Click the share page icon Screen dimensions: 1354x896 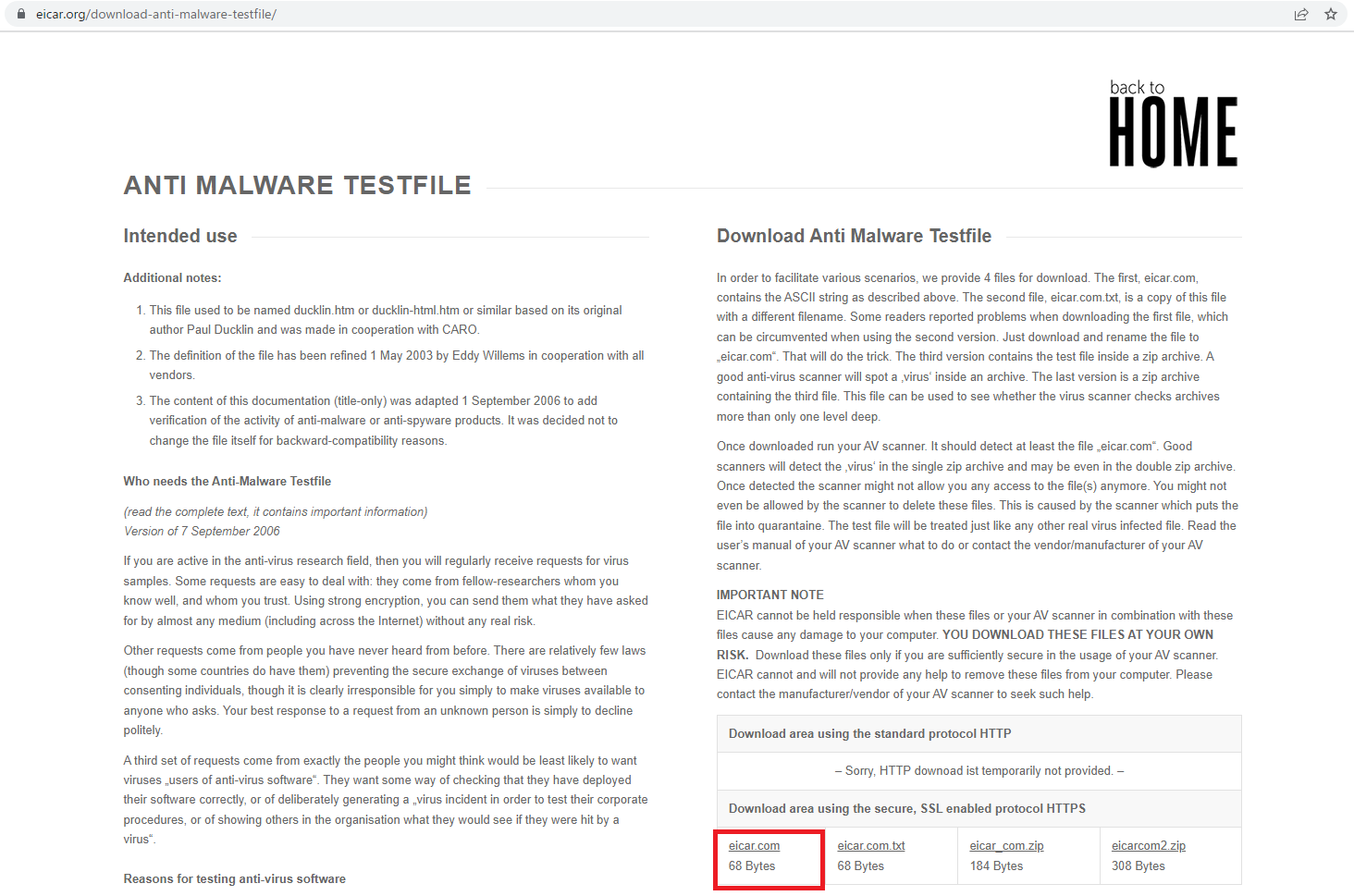[x=1301, y=14]
